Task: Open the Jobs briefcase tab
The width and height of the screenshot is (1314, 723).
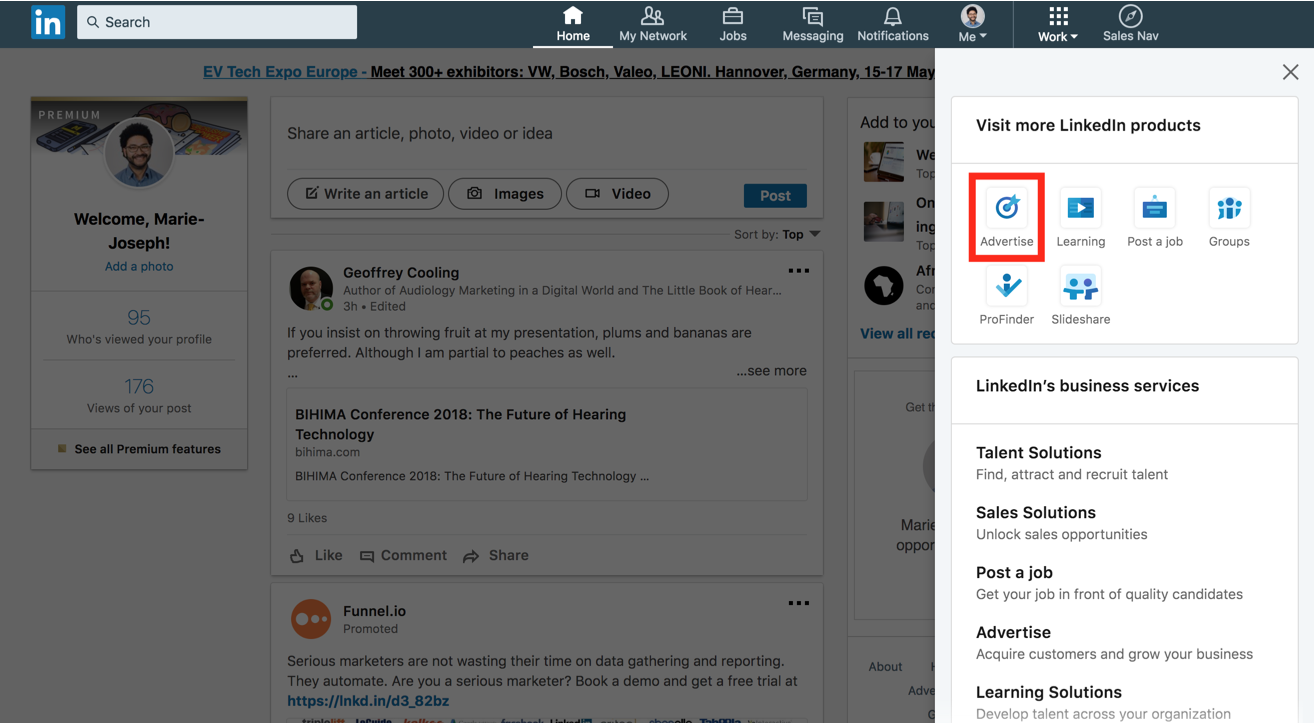Action: (x=733, y=25)
